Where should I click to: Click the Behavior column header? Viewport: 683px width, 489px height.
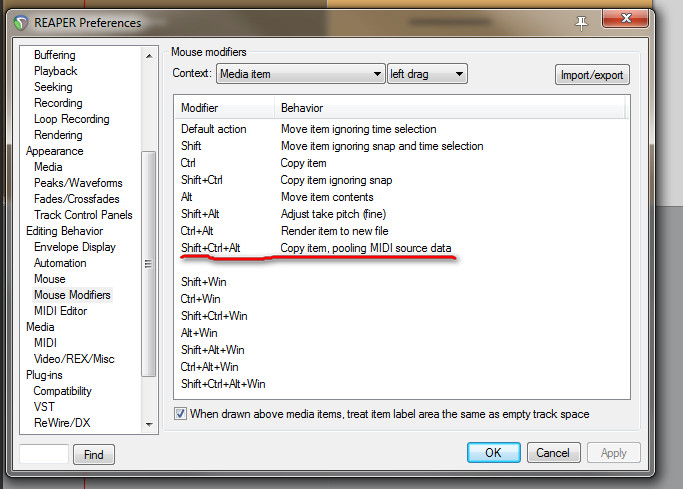point(450,108)
